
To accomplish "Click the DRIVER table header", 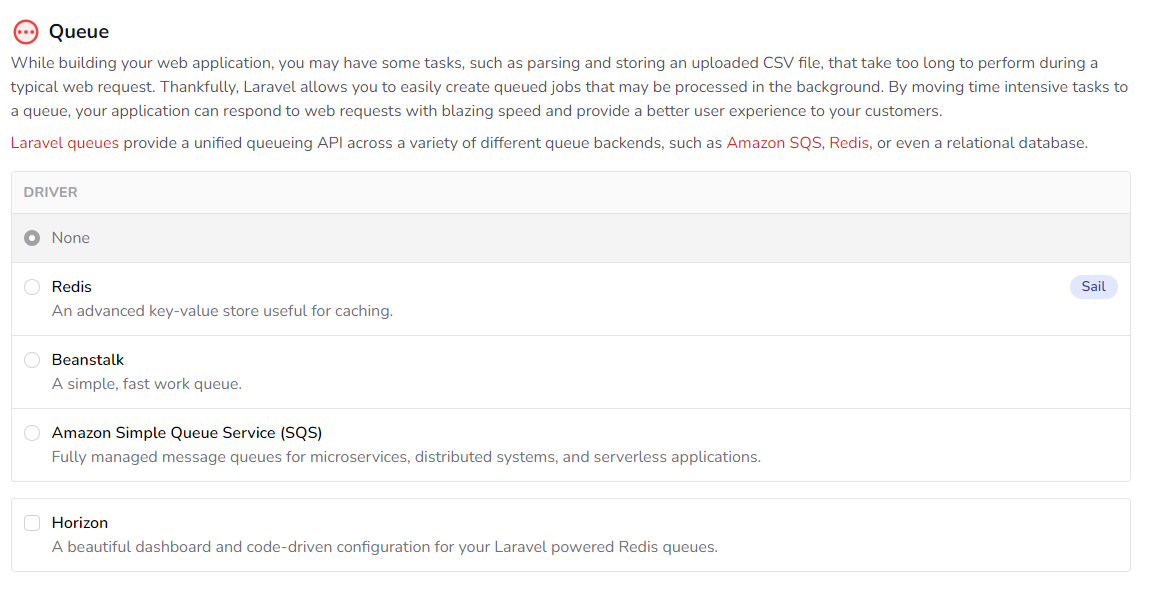I will (48, 191).
